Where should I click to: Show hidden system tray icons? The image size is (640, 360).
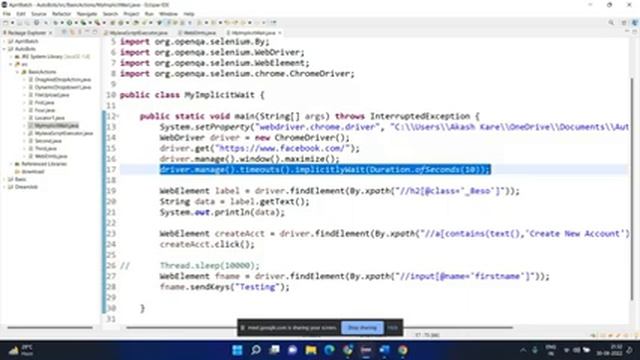point(523,350)
